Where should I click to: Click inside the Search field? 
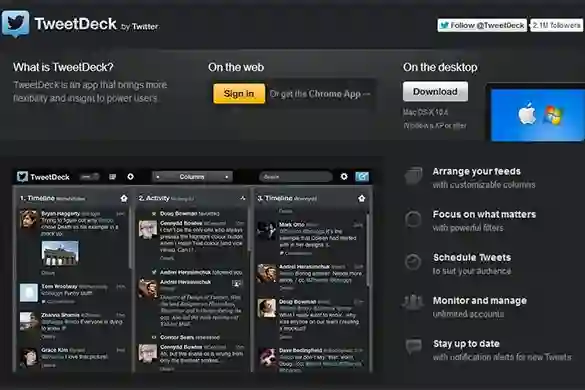(x=295, y=177)
